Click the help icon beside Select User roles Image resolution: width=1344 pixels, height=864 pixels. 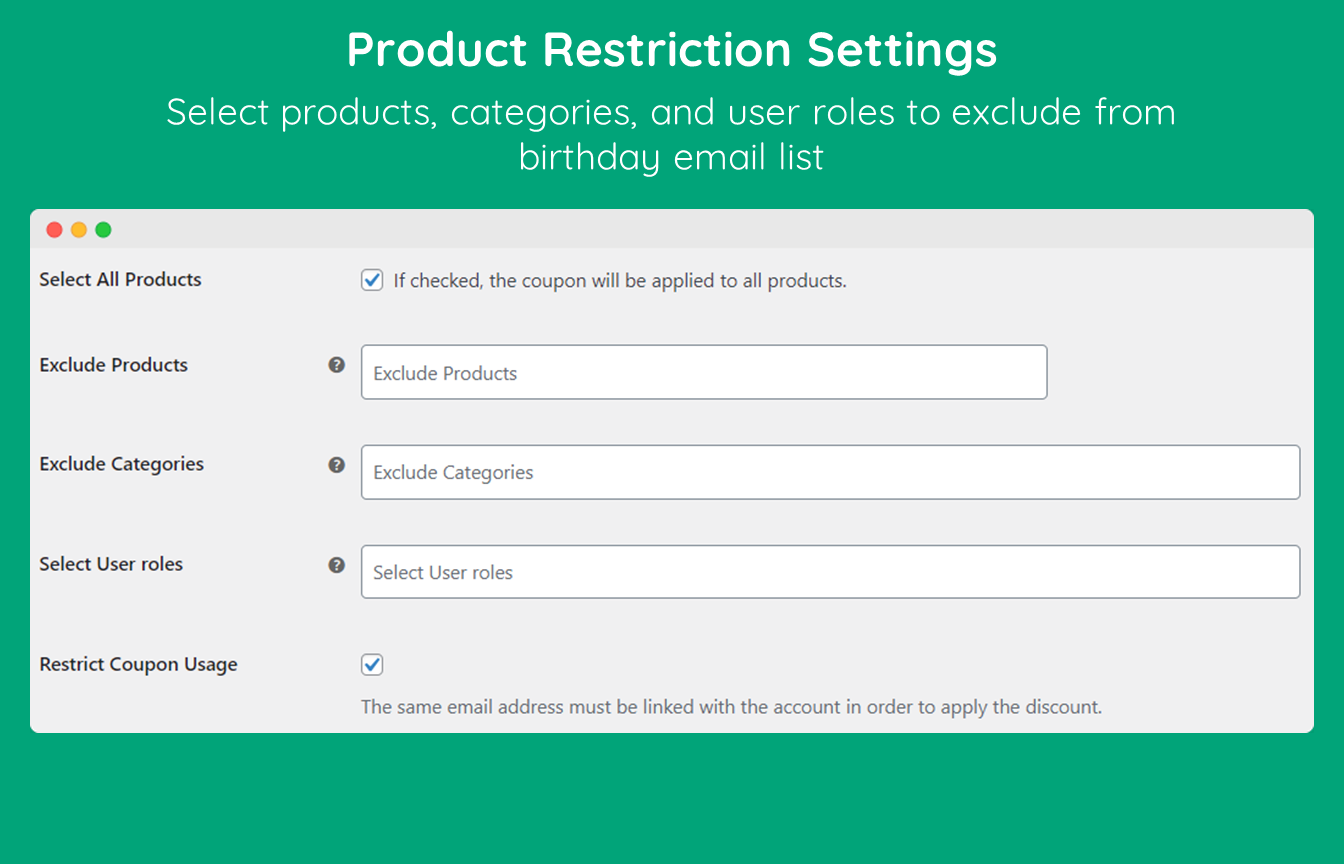point(337,565)
